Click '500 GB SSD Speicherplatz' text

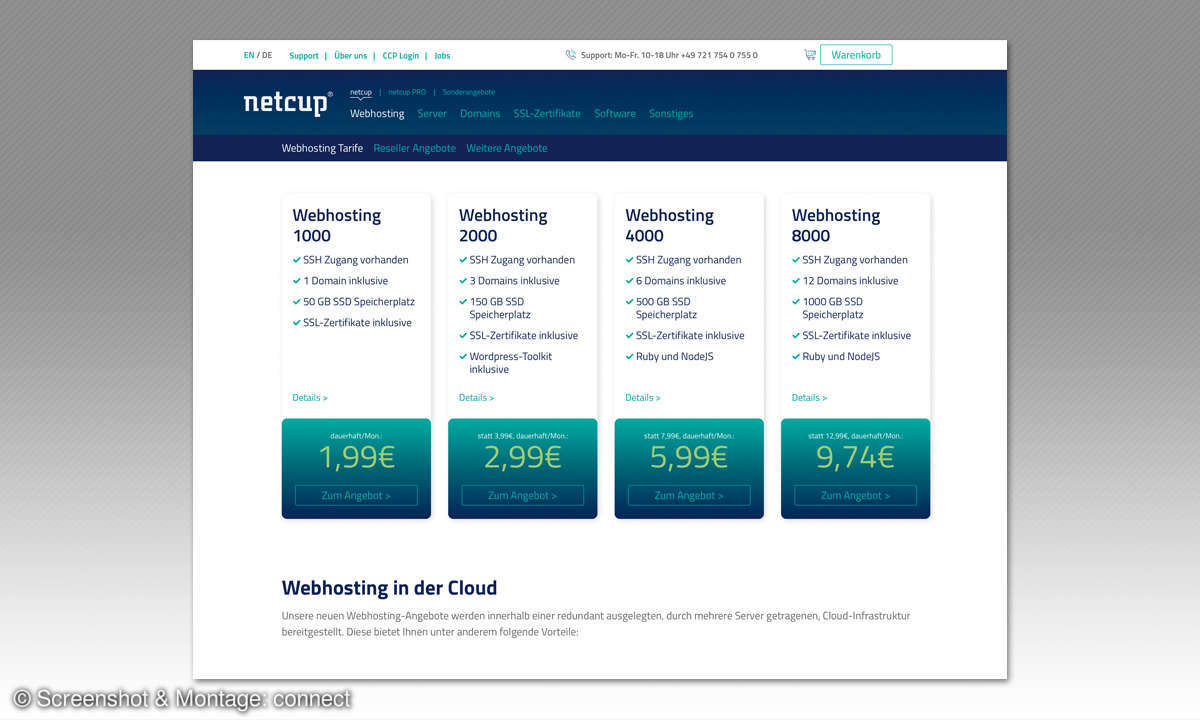(667, 308)
